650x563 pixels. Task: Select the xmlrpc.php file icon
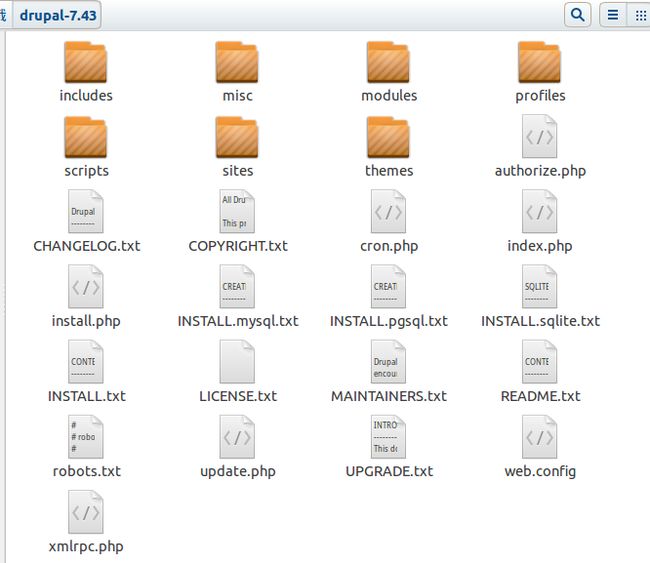coord(85,512)
